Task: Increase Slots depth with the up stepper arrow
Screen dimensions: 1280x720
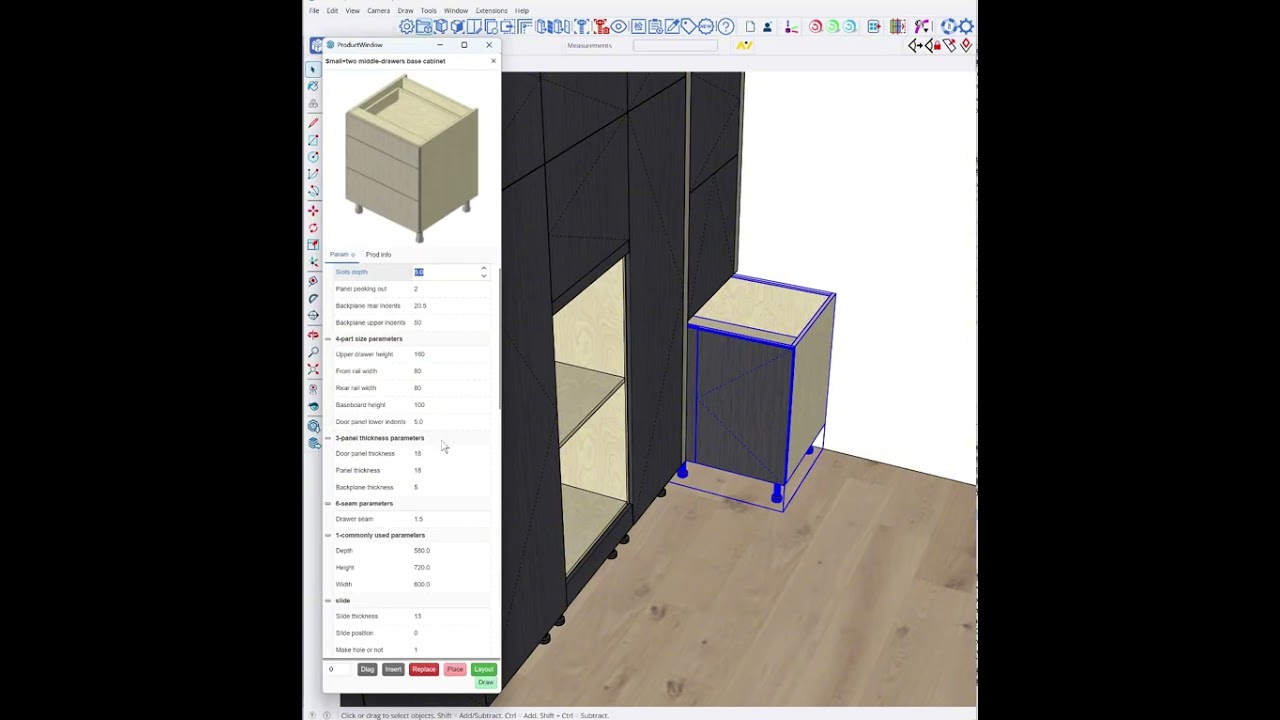Action: (x=484, y=268)
